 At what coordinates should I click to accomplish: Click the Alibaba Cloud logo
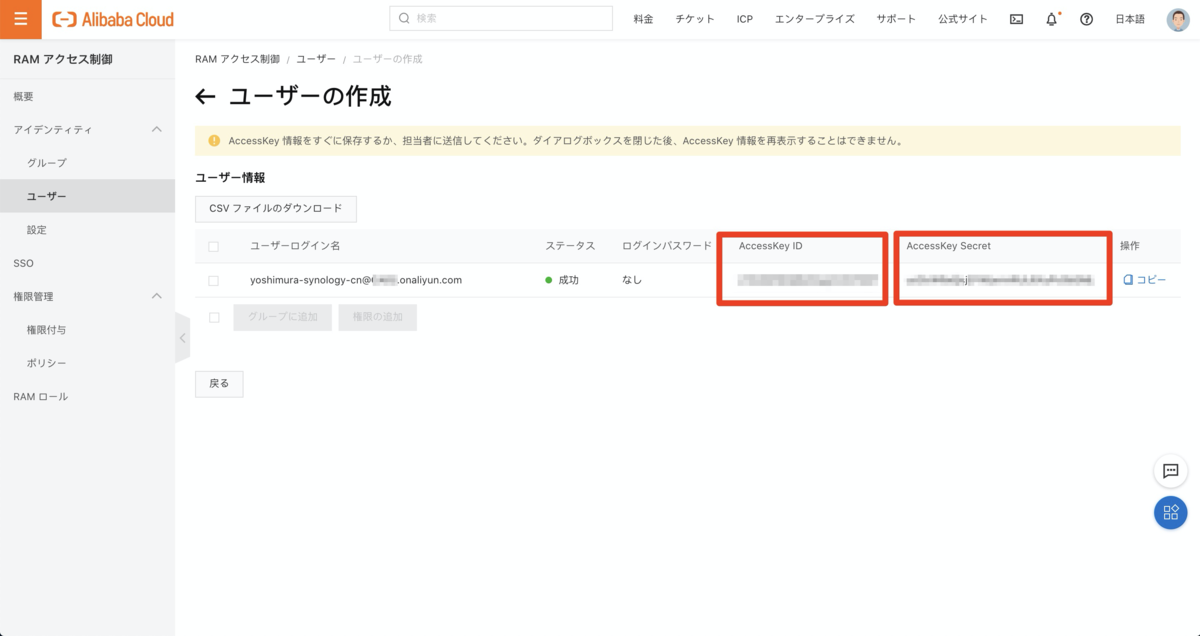coord(113,19)
